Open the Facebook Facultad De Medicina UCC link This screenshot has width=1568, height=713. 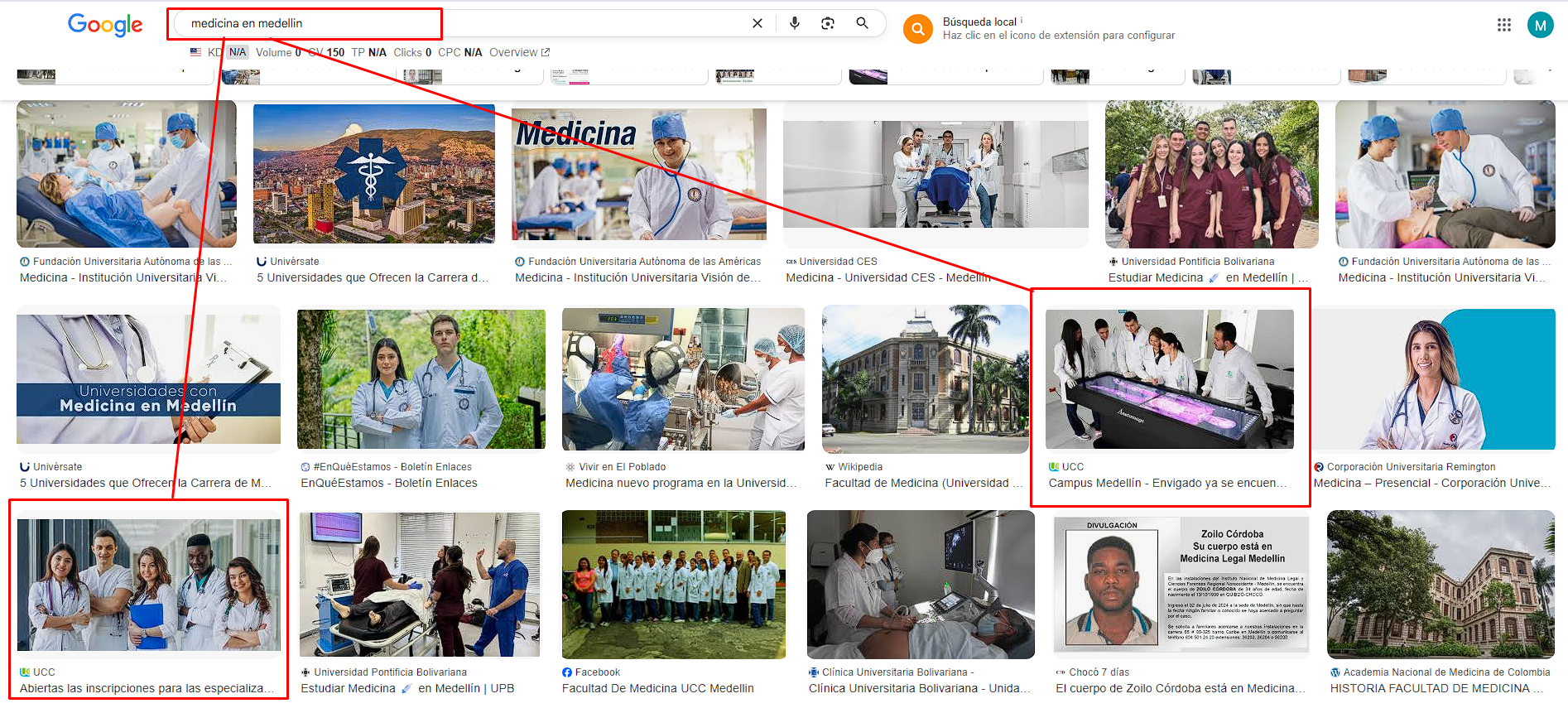coord(657,688)
